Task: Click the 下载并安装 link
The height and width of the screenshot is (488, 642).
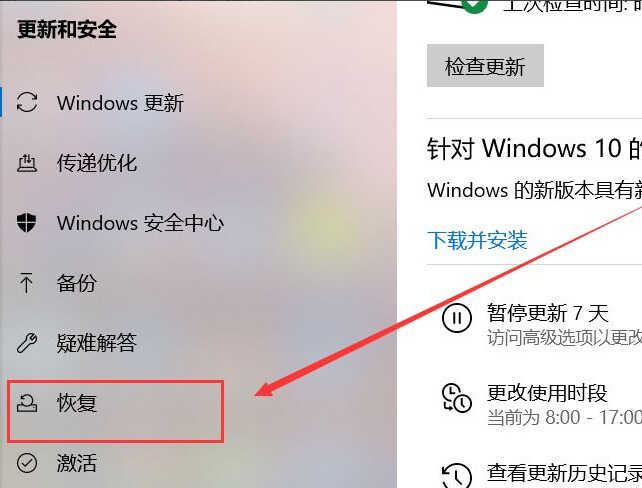Action: [x=477, y=240]
